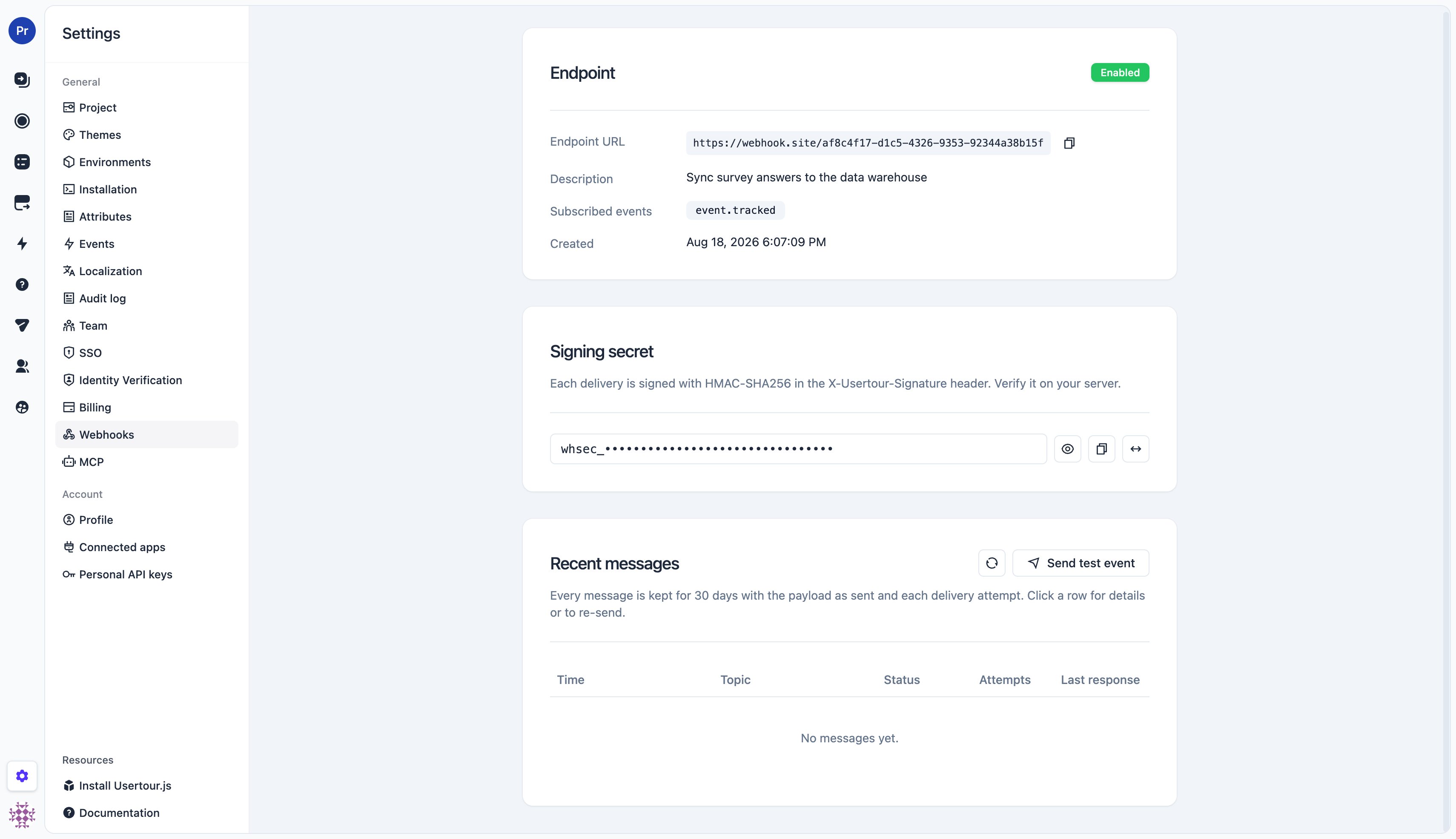
Task: Open Environments settings
Action: tap(146, 162)
